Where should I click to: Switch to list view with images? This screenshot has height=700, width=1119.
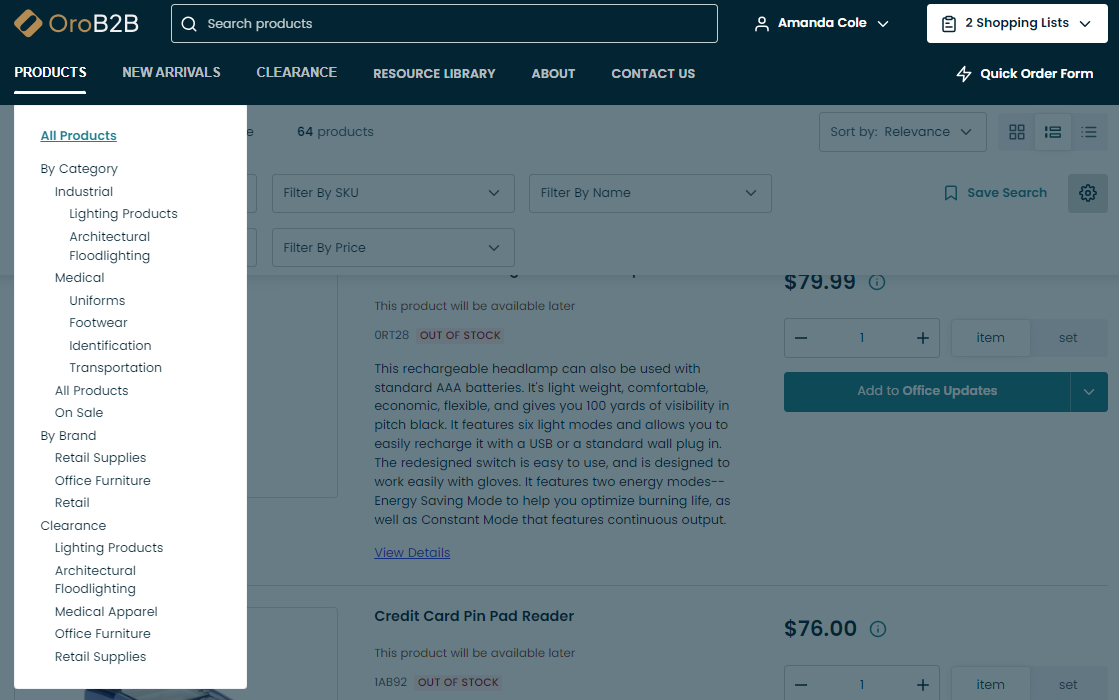pyautogui.click(x=1053, y=132)
